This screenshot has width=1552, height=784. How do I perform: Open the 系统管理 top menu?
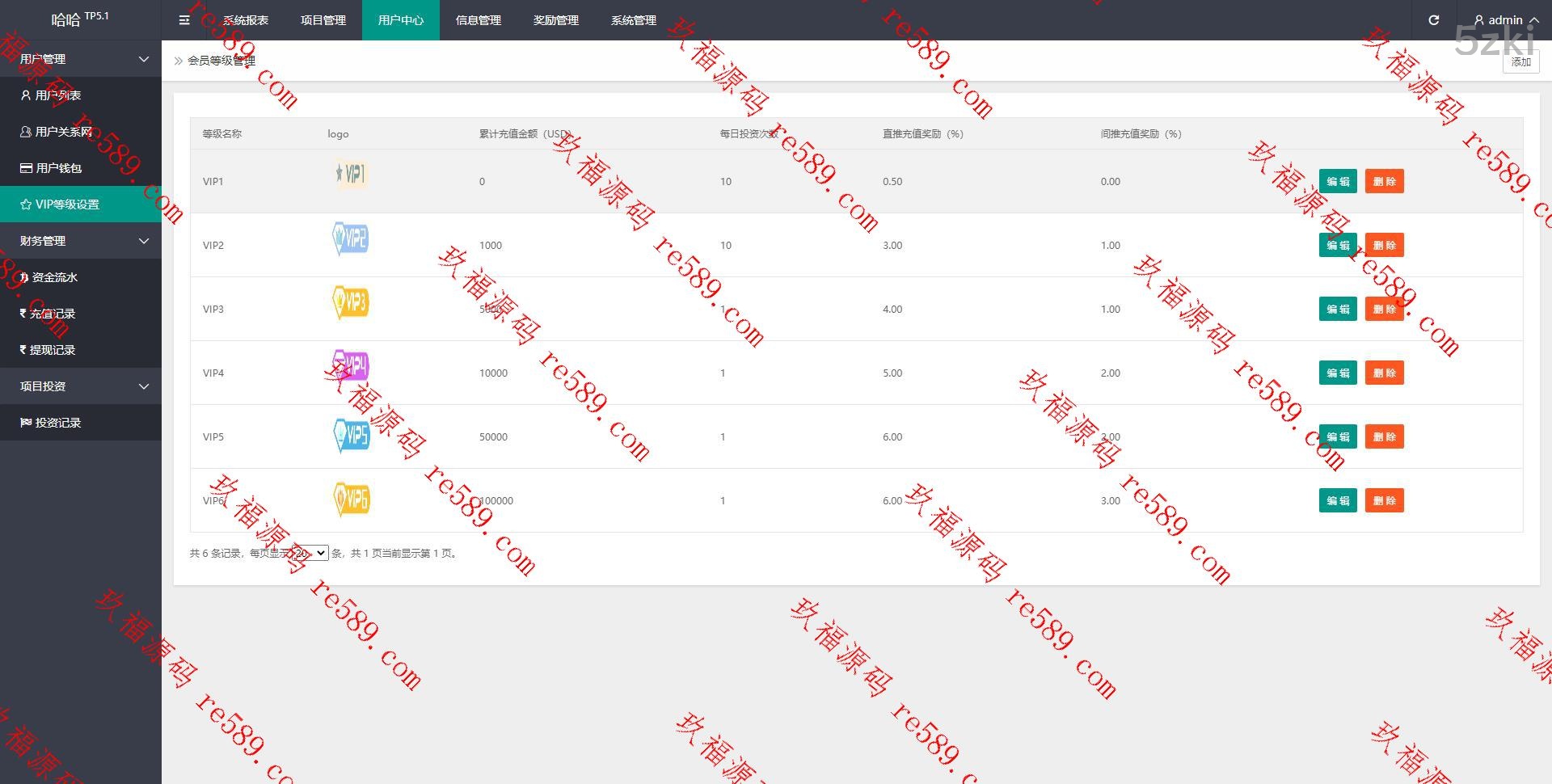click(634, 20)
